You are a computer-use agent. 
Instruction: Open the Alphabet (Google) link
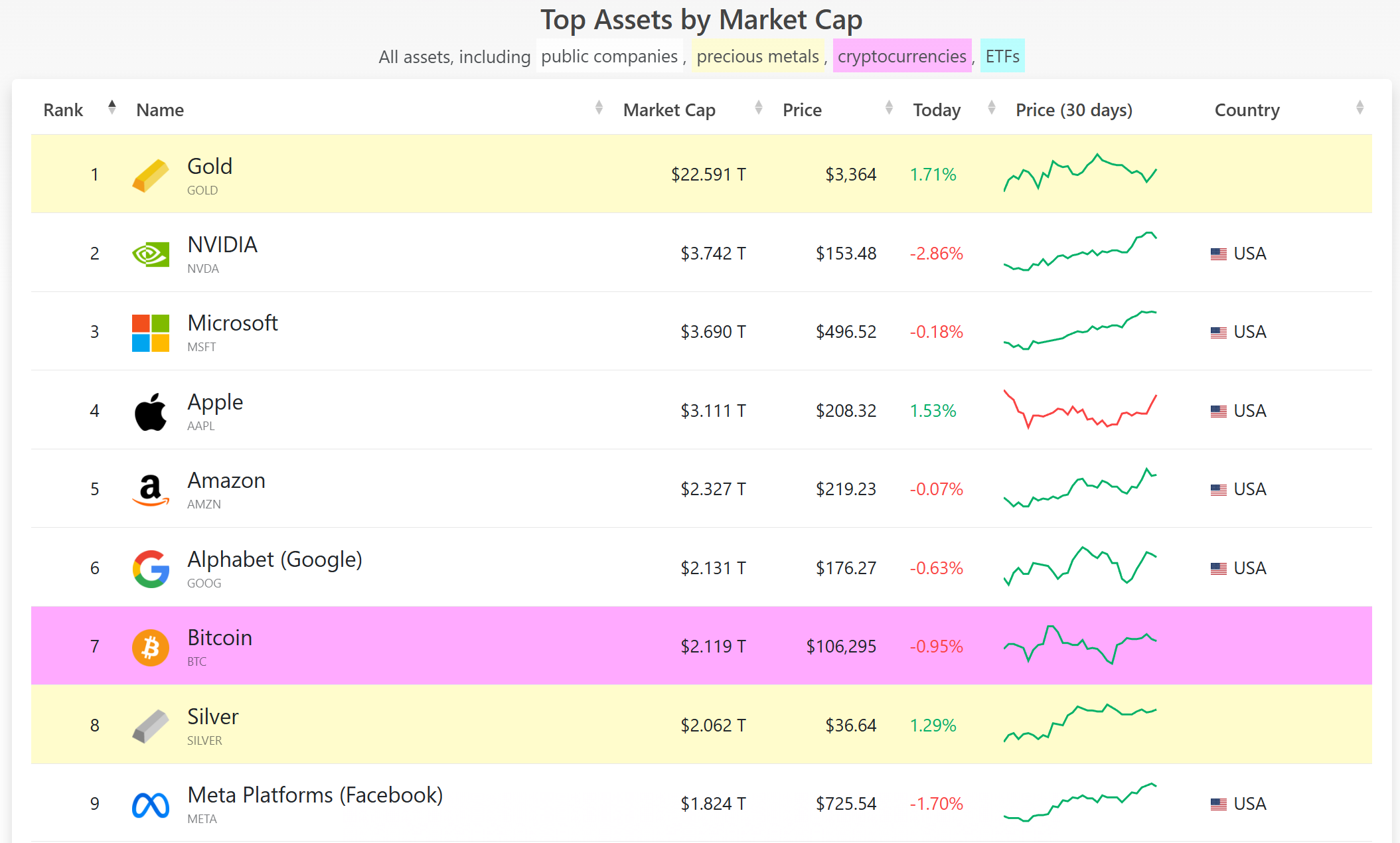[x=275, y=560]
